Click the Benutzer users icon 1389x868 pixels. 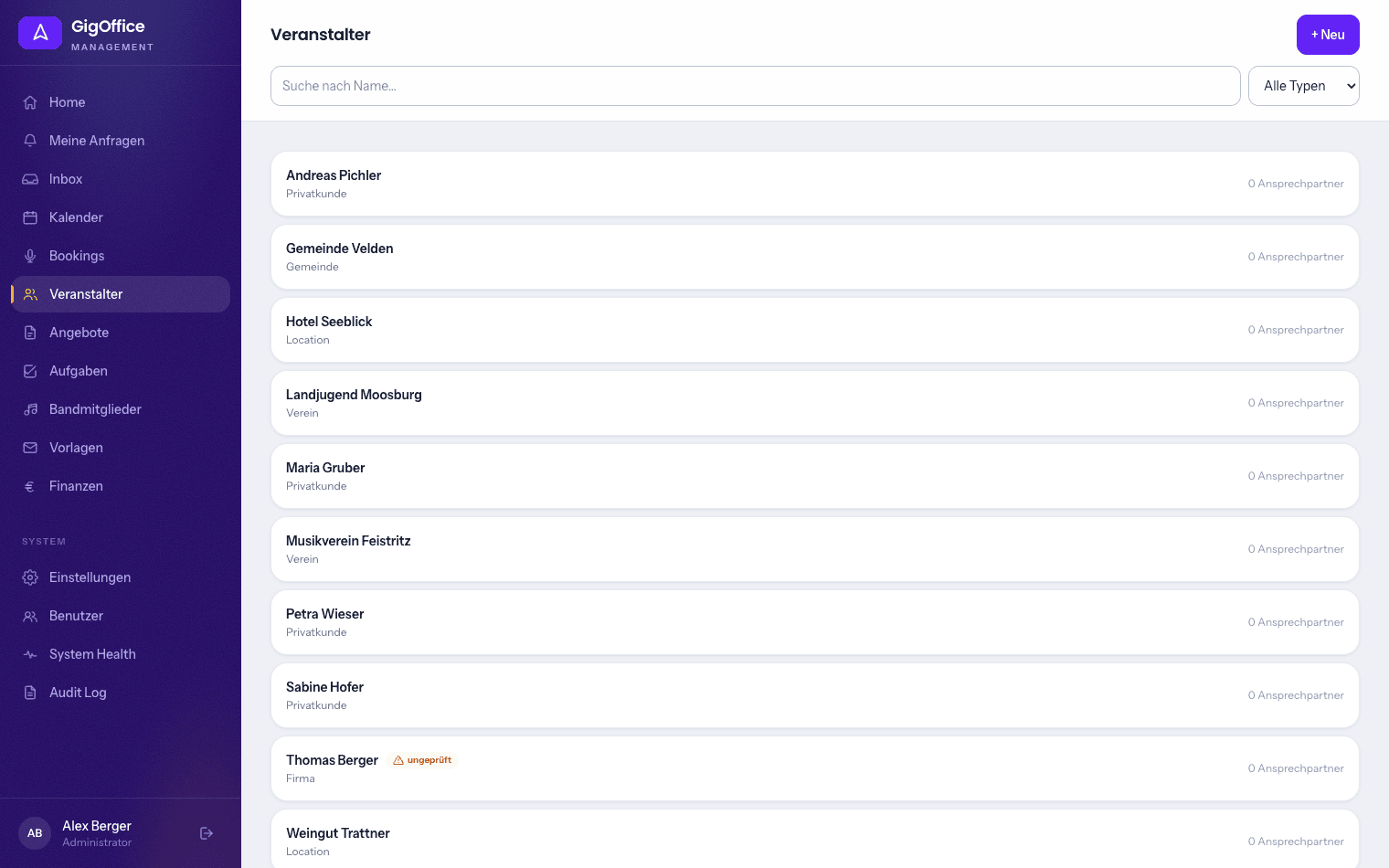pyautogui.click(x=30, y=616)
